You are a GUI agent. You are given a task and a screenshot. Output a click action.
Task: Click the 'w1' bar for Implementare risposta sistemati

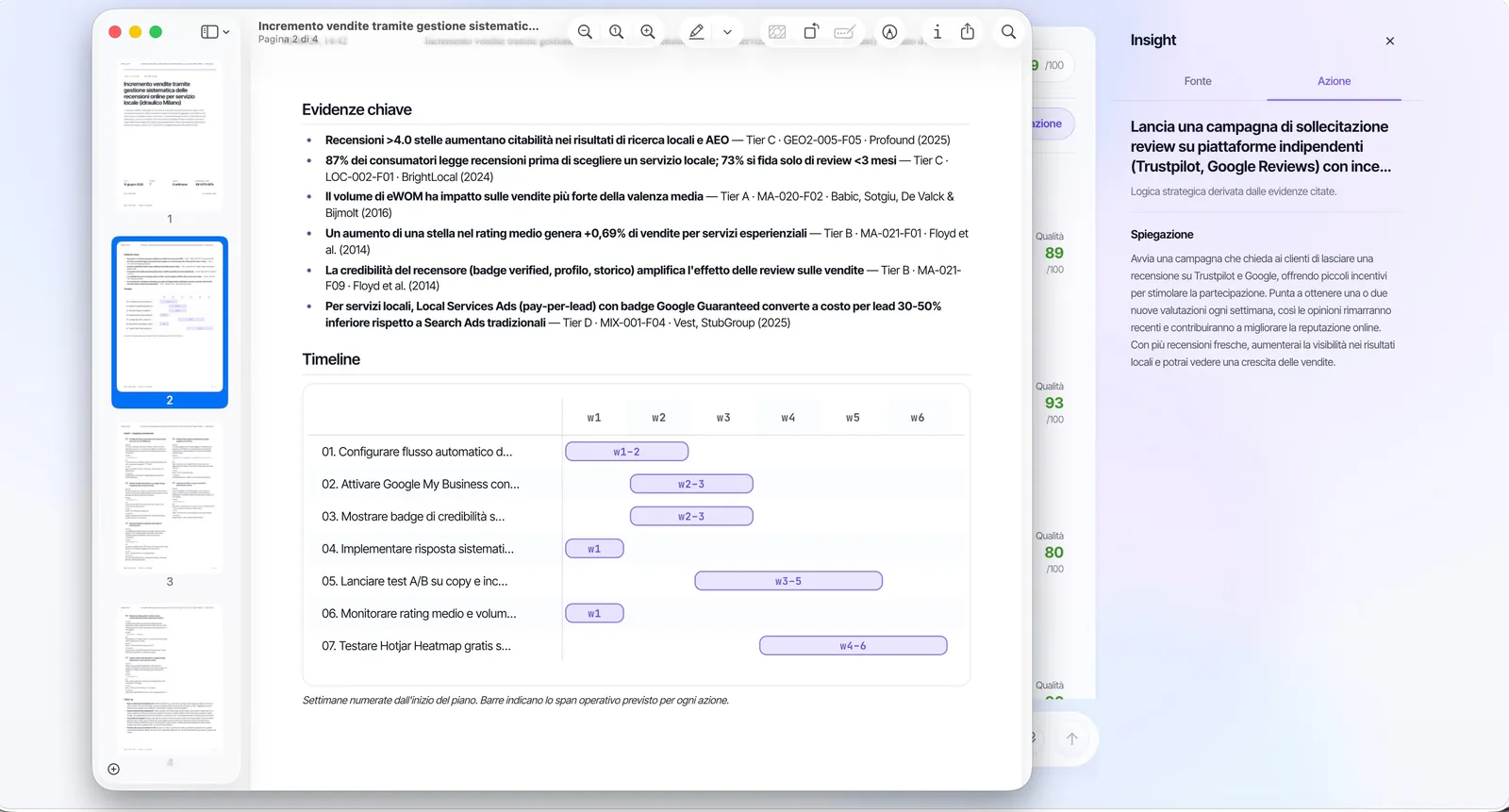(594, 549)
